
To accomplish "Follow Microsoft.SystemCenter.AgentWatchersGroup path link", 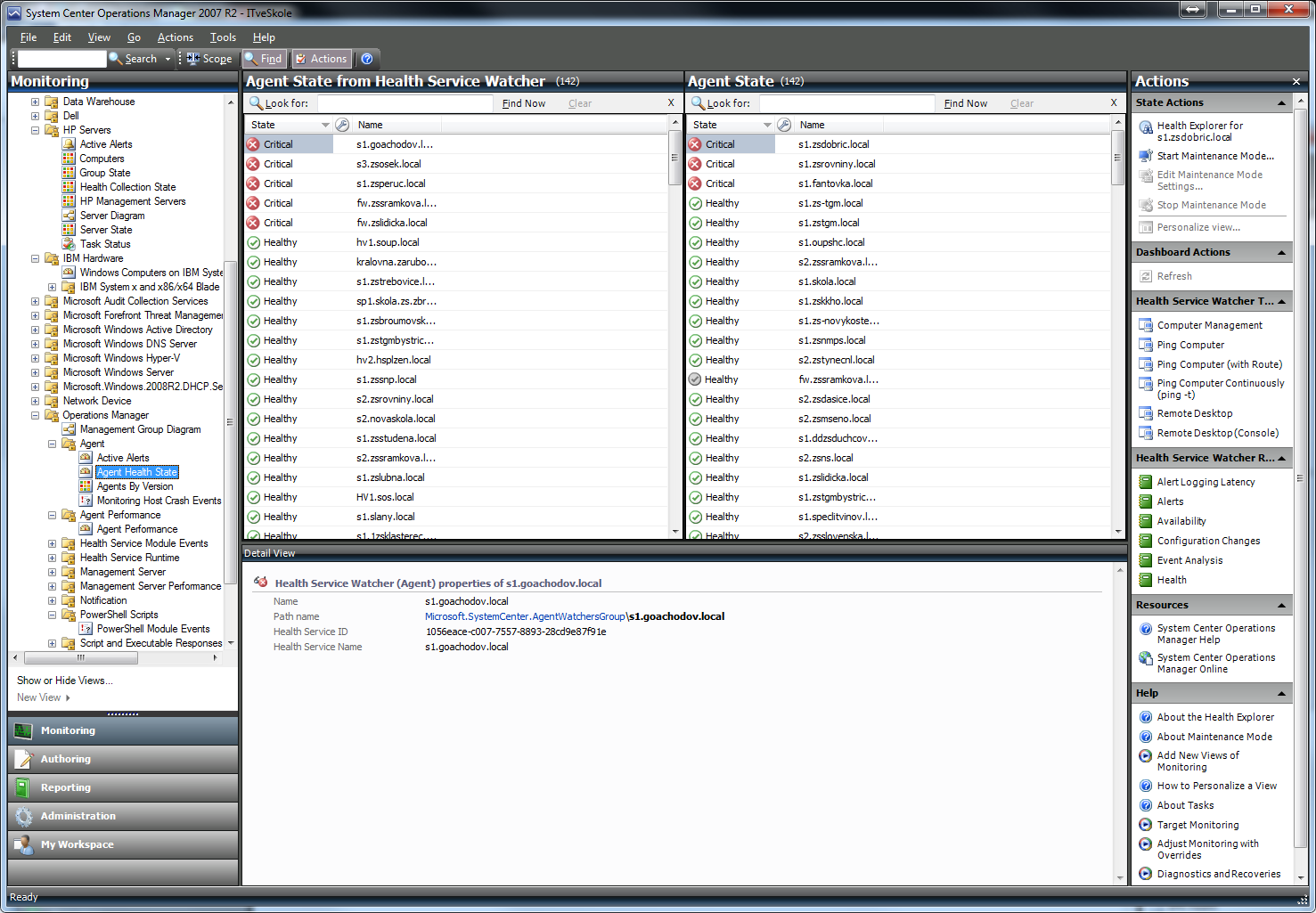I will pyautogui.click(x=525, y=616).
